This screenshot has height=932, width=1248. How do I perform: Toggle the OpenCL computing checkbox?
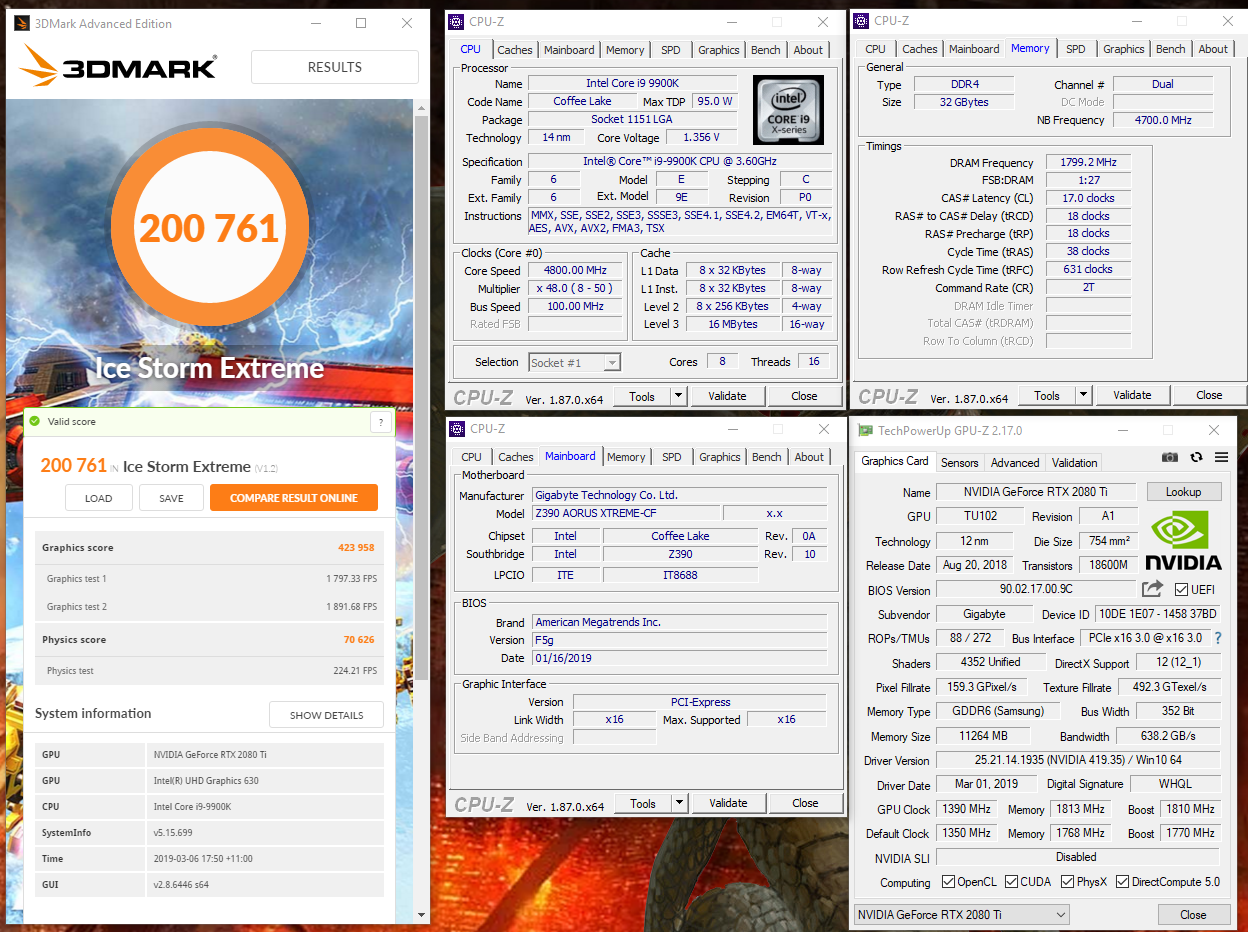[x=949, y=882]
